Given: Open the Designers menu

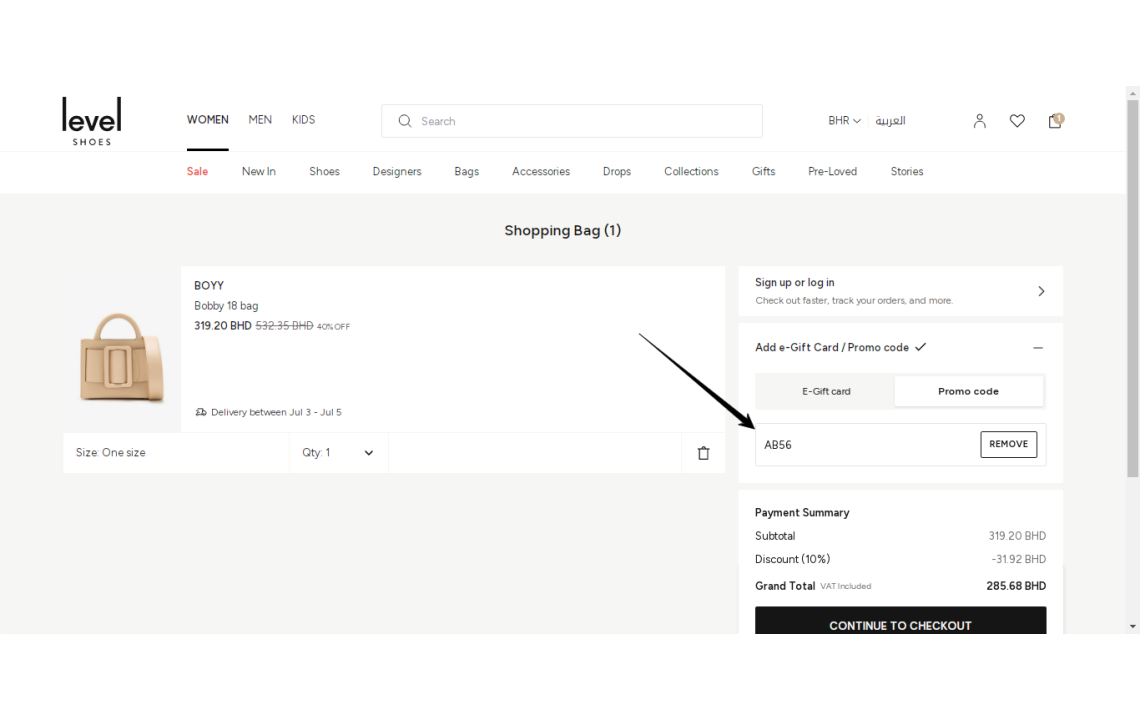Looking at the screenshot, I should [397, 172].
